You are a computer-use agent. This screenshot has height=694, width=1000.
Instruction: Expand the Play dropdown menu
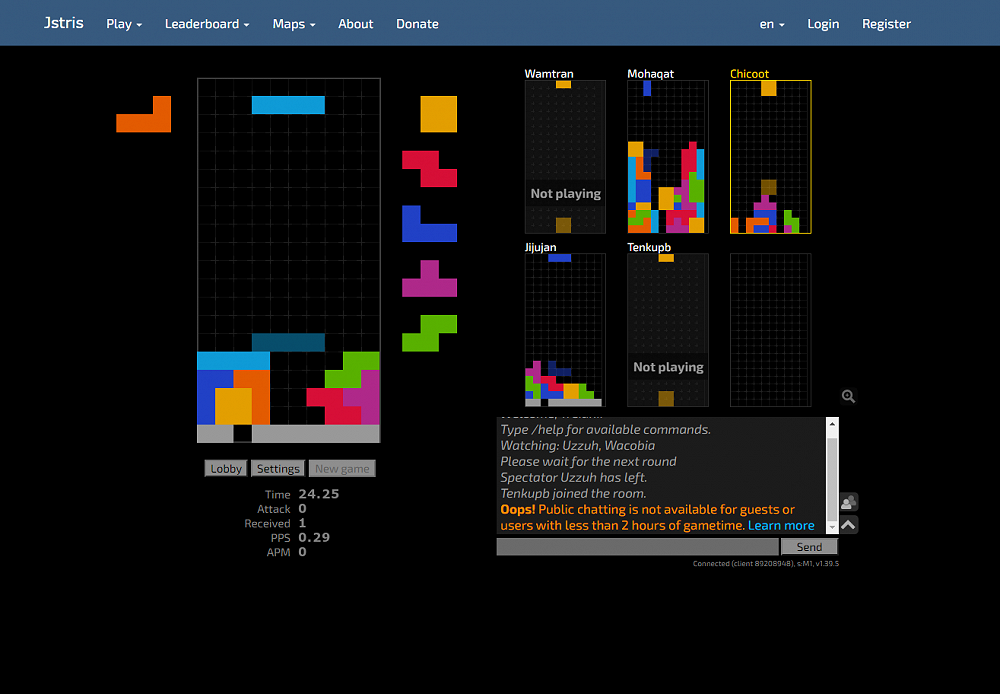124,24
